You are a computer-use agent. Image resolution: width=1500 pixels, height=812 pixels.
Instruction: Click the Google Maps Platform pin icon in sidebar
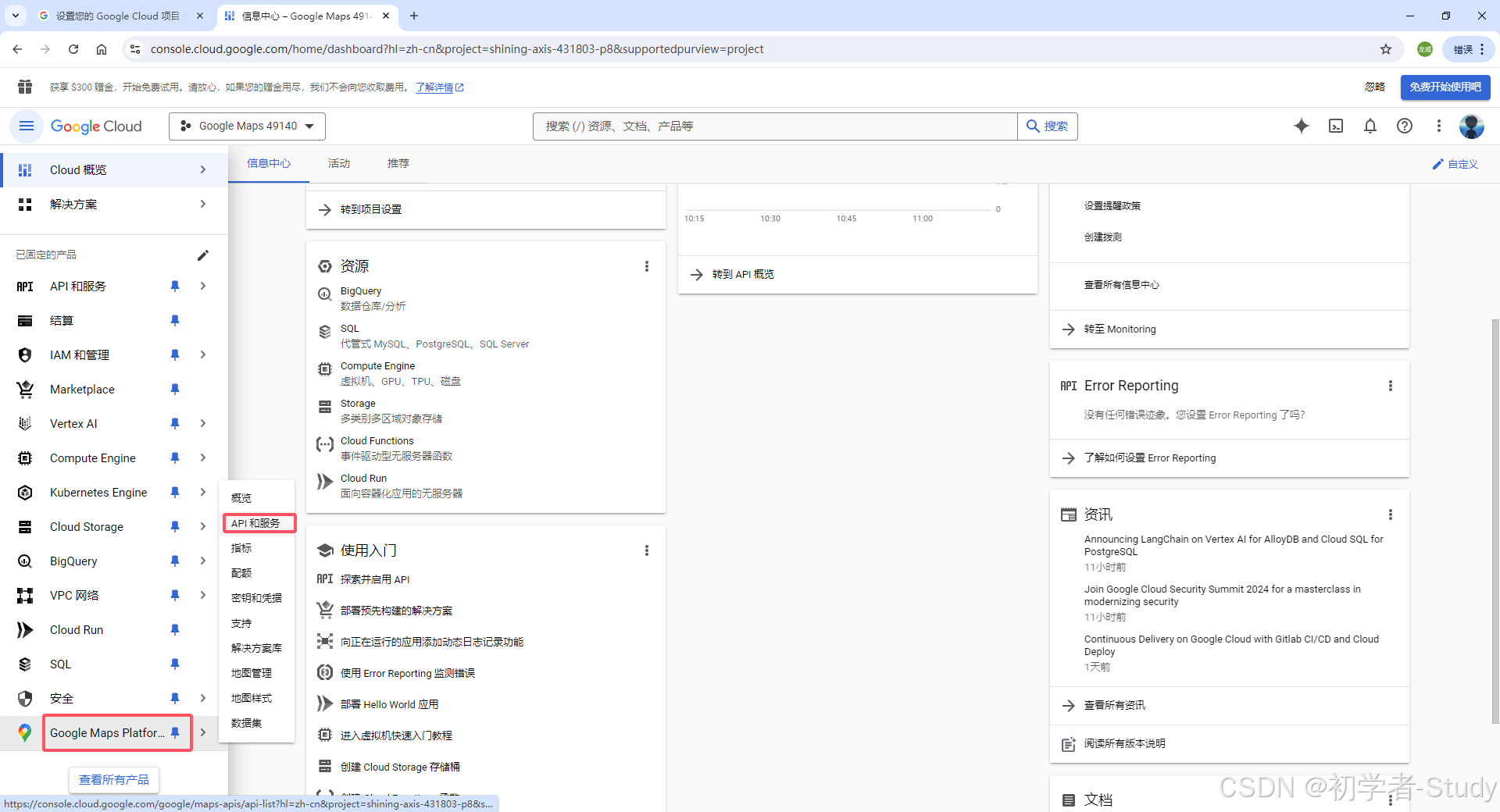175,732
